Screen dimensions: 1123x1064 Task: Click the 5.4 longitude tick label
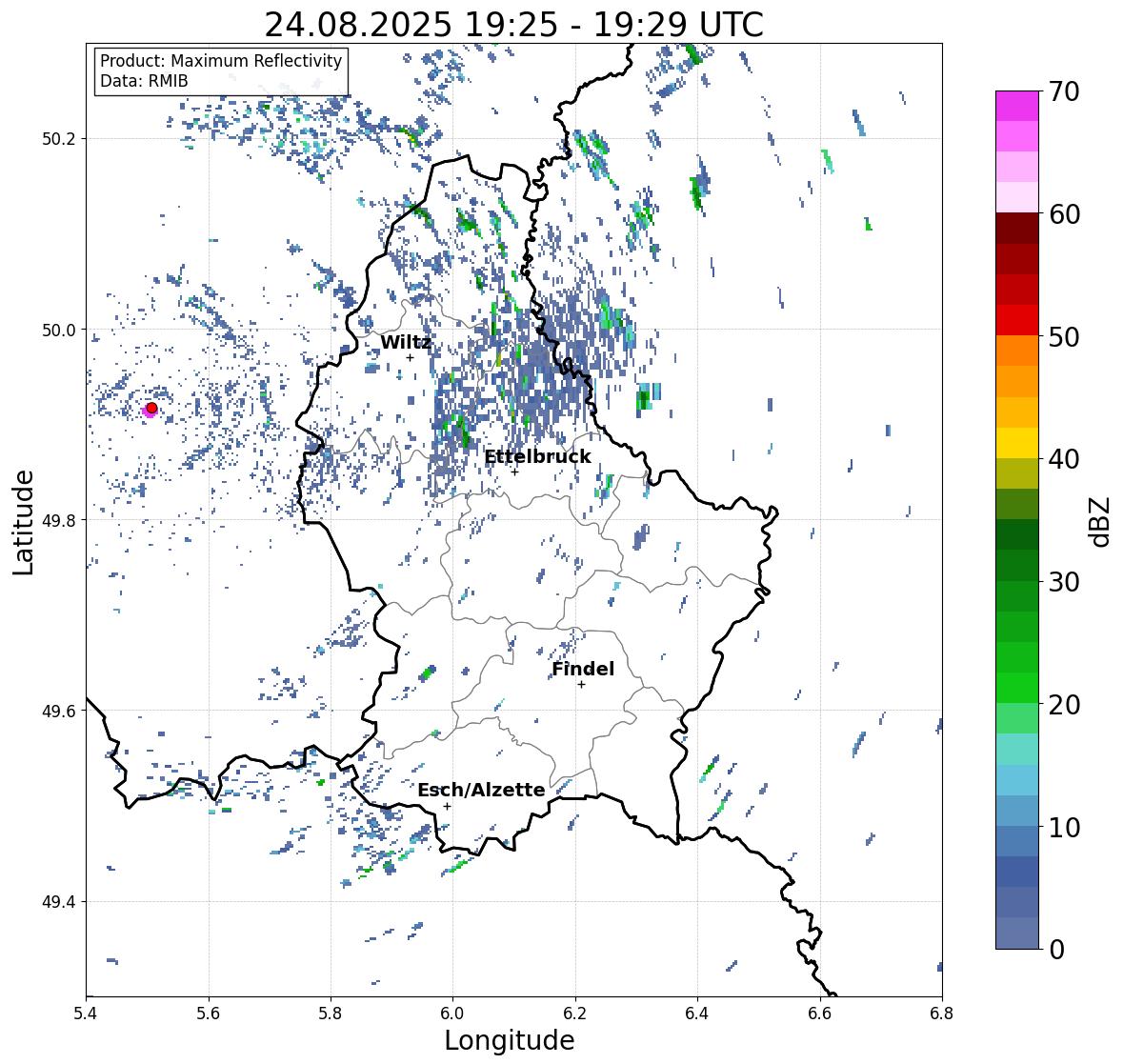pyautogui.click(x=86, y=1014)
